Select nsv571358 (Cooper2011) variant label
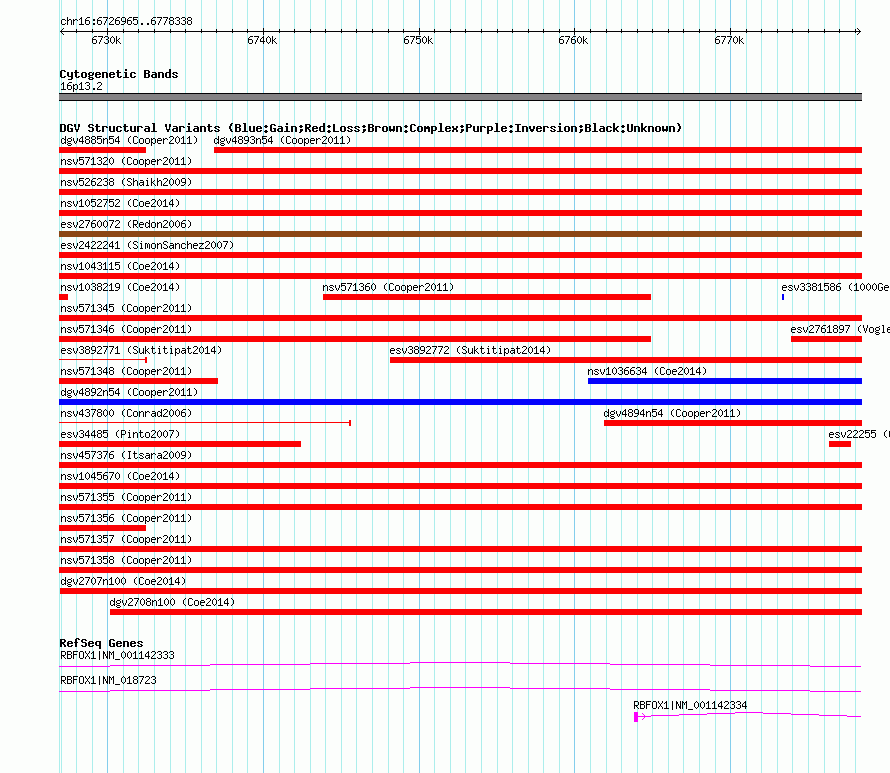Image resolution: width=890 pixels, height=773 pixels. (x=126, y=560)
